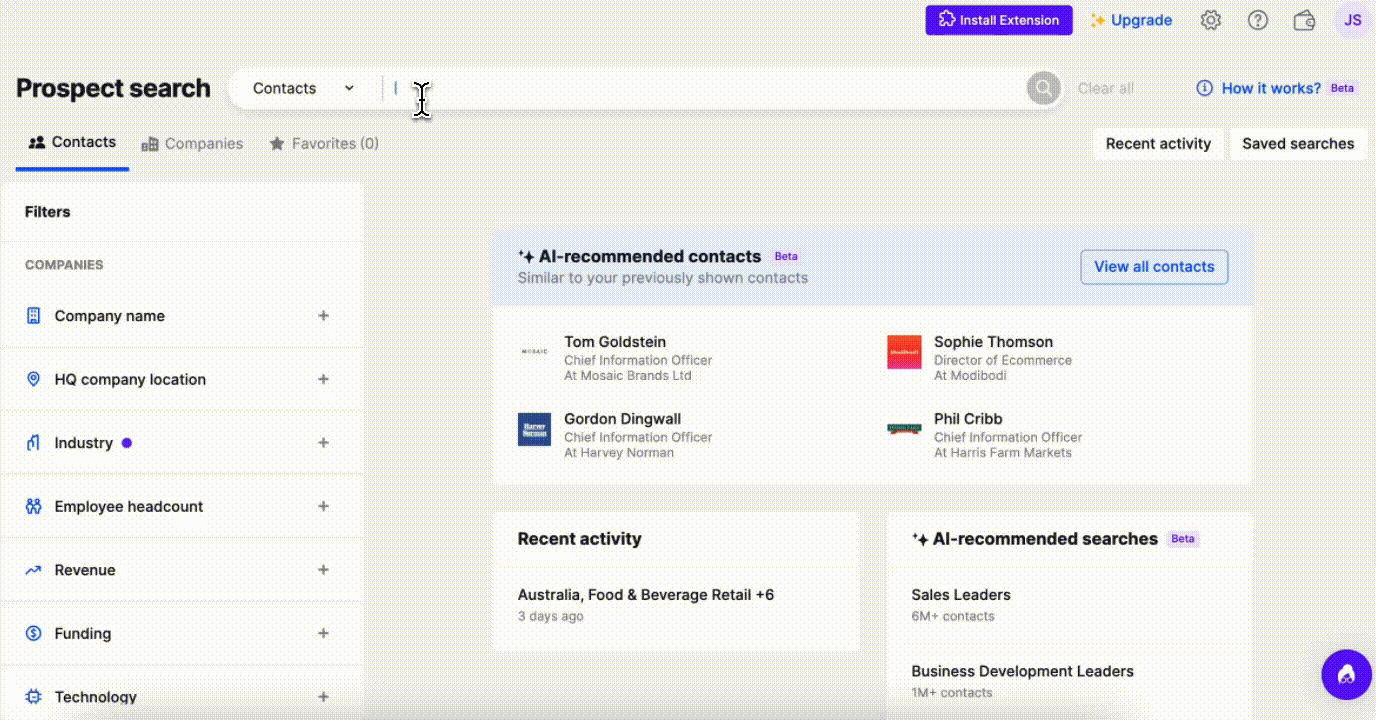This screenshot has width=1376, height=720.
Task: Open Tom Goldstein contact
Action: (615, 342)
